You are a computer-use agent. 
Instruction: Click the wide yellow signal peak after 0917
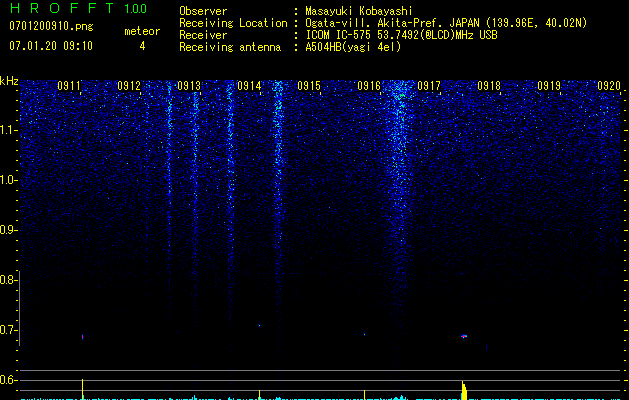click(464, 390)
